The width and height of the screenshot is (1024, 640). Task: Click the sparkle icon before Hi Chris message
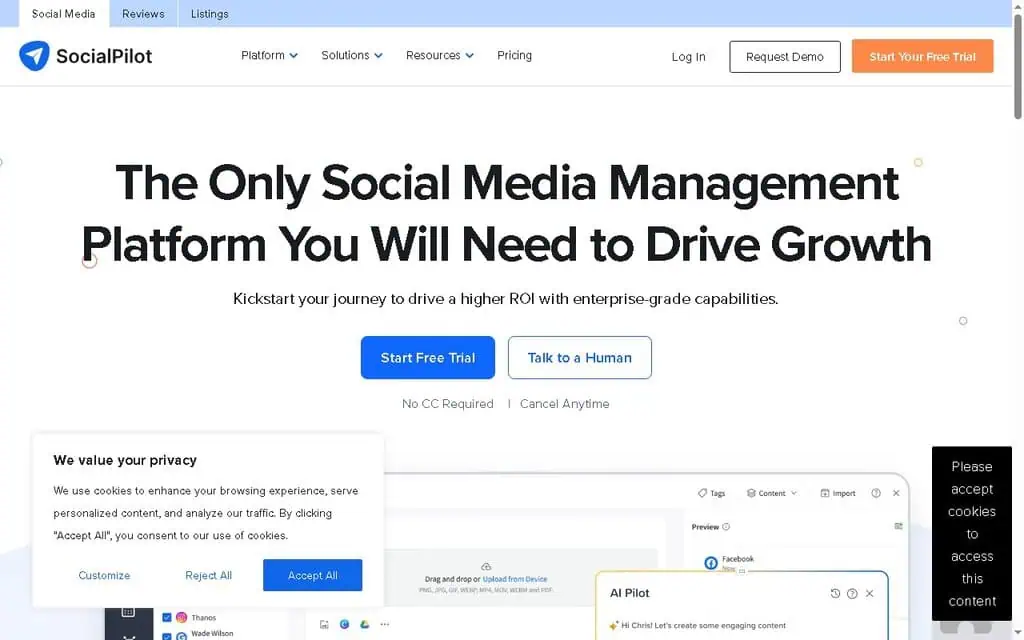pyautogui.click(x=613, y=626)
